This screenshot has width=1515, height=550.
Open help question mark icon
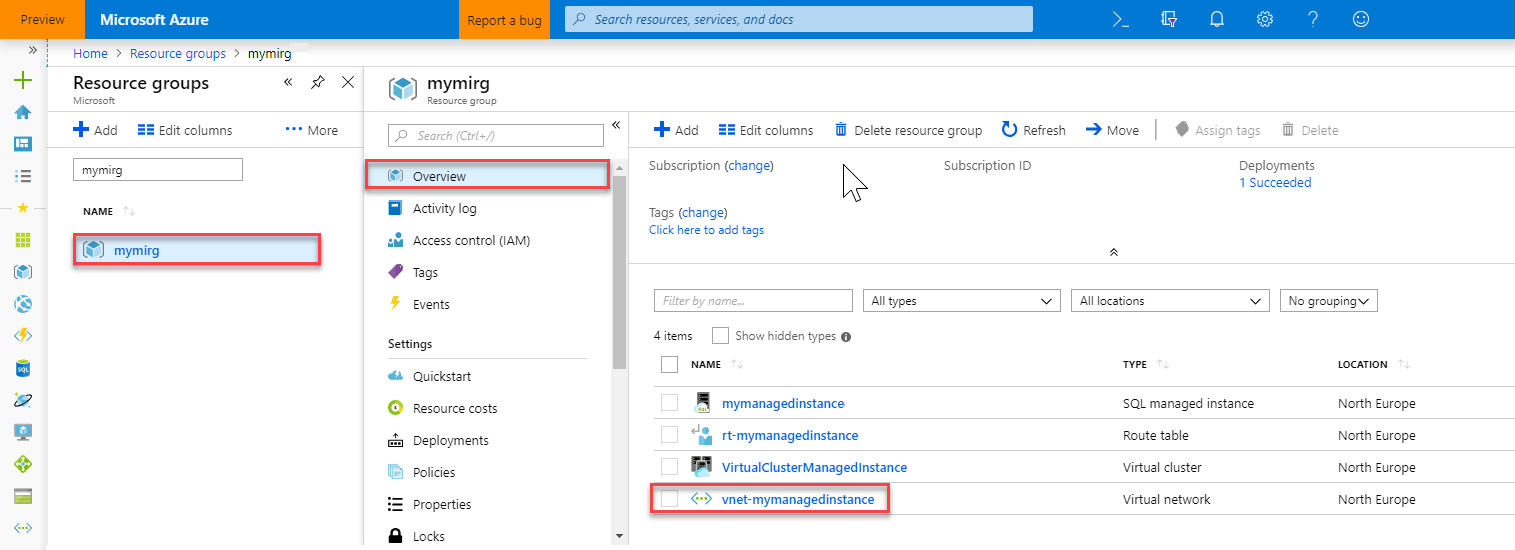(1313, 19)
